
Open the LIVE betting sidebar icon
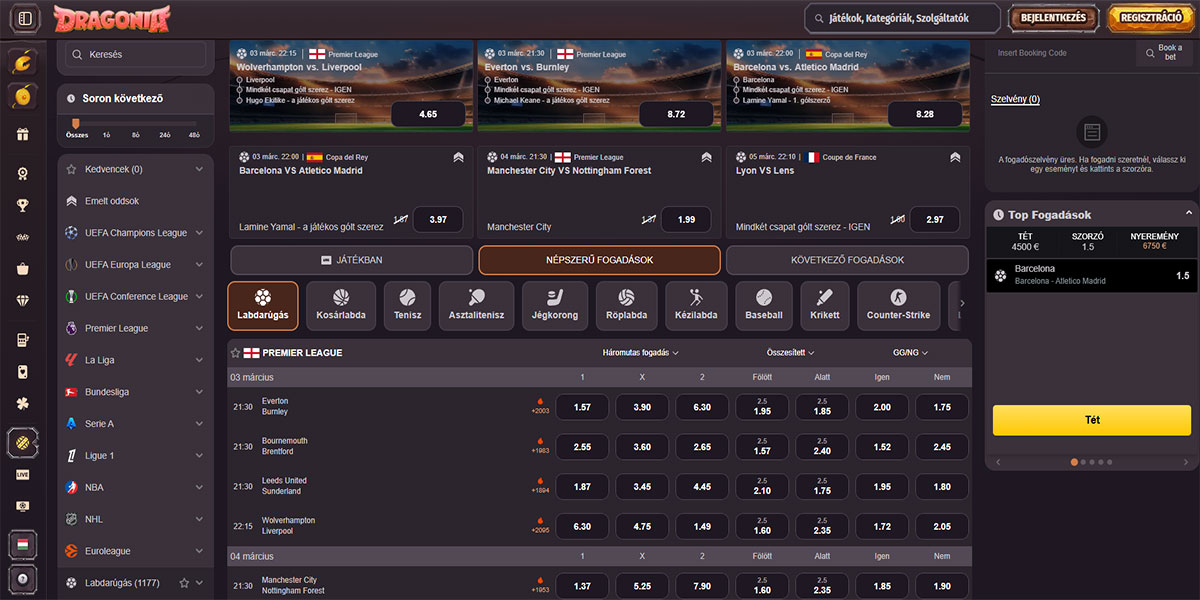tap(22, 474)
